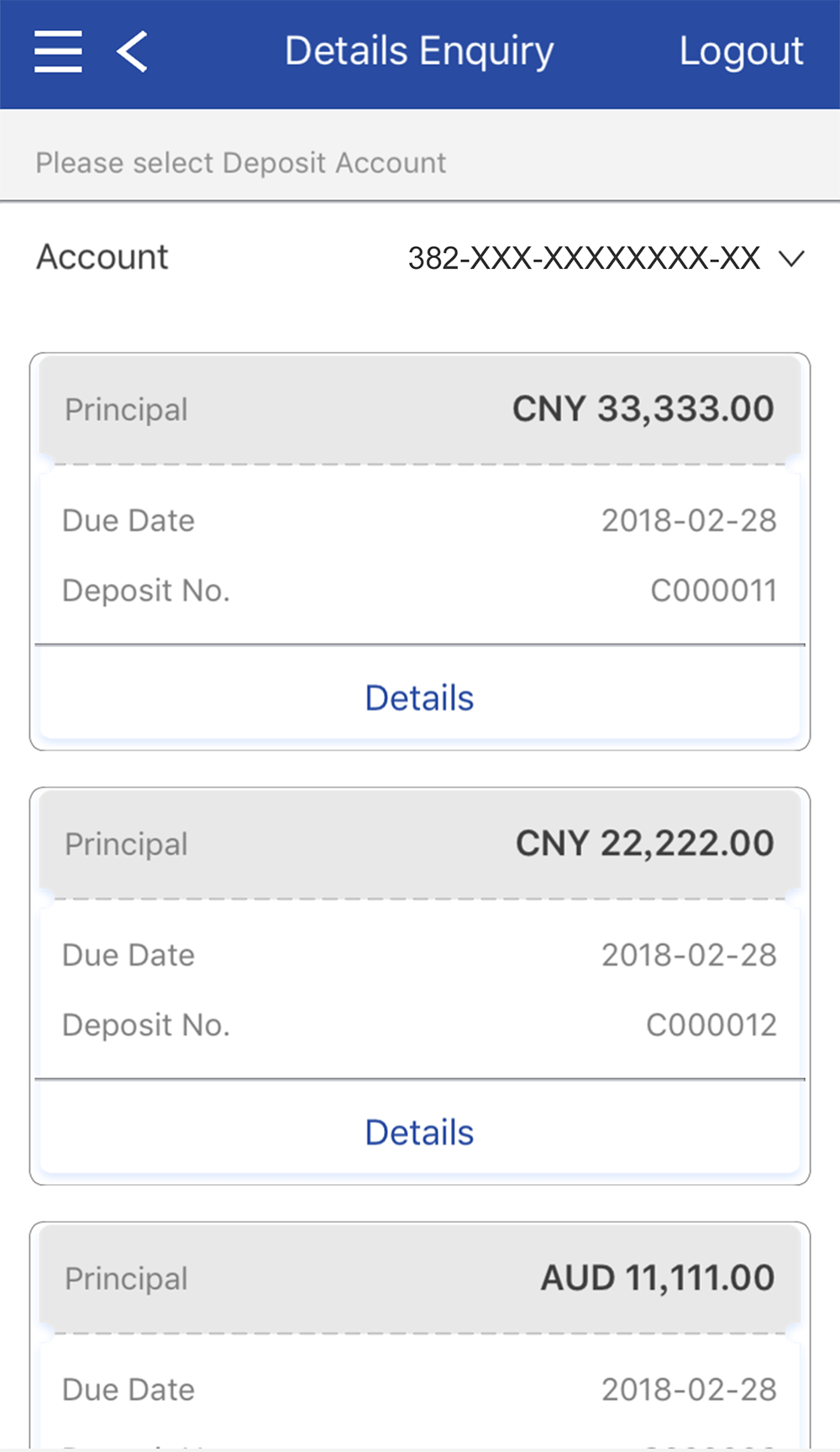Tap the due date of deposit C000012
Image resolution: width=840 pixels, height=1452 pixels.
689,955
